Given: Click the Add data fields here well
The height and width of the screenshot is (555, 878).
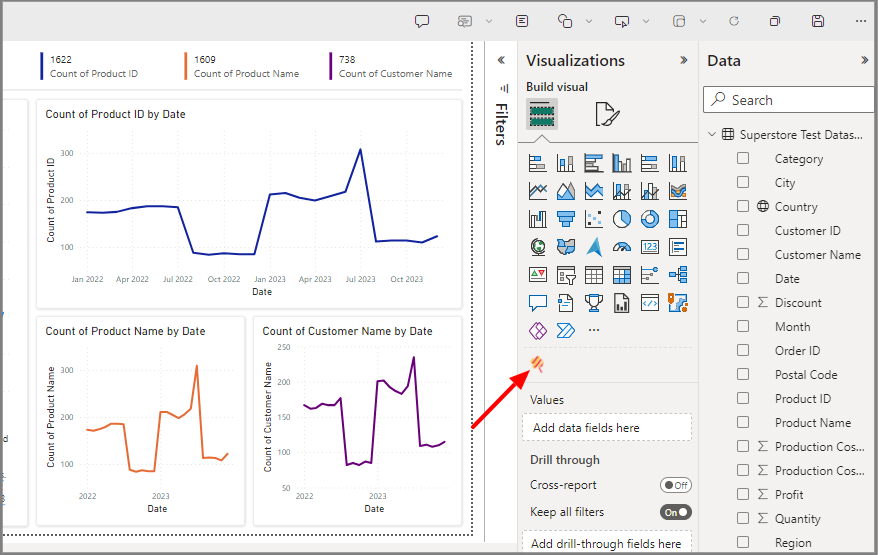Looking at the screenshot, I should [x=607, y=428].
